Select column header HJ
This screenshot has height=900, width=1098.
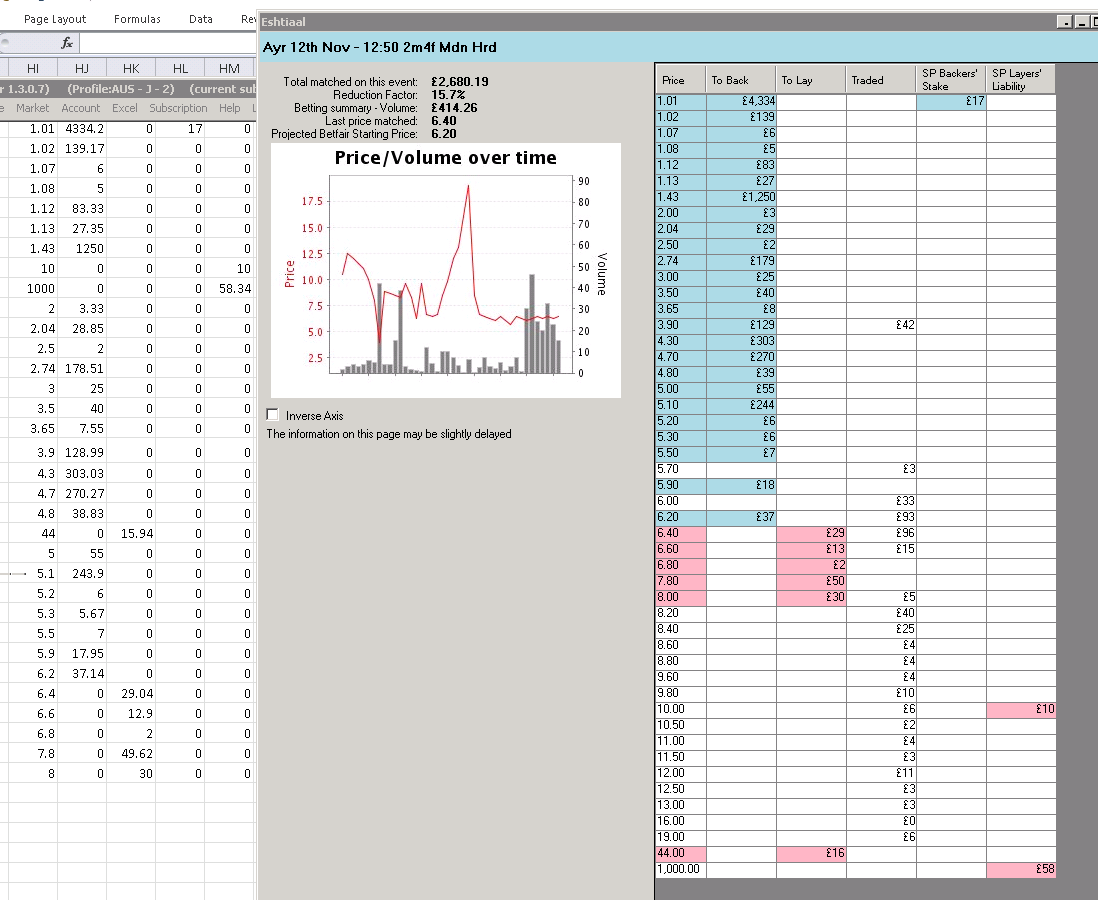(82, 68)
